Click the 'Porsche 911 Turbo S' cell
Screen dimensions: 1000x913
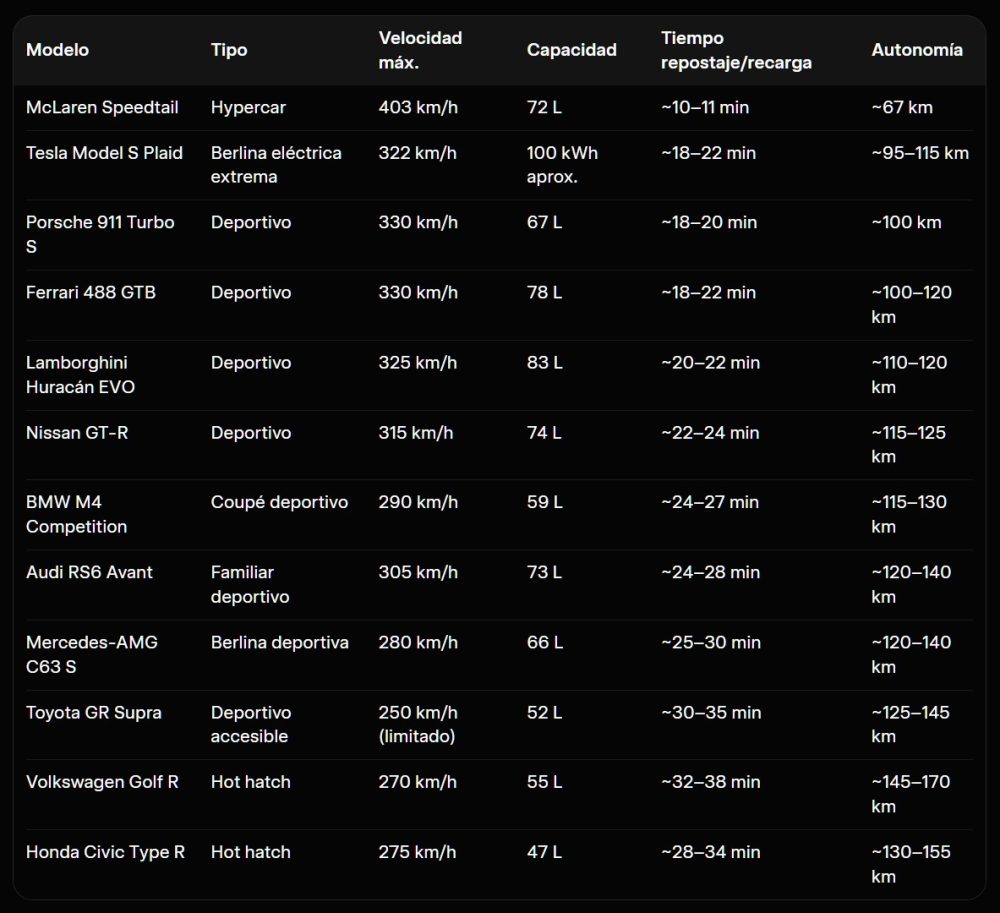(100, 235)
